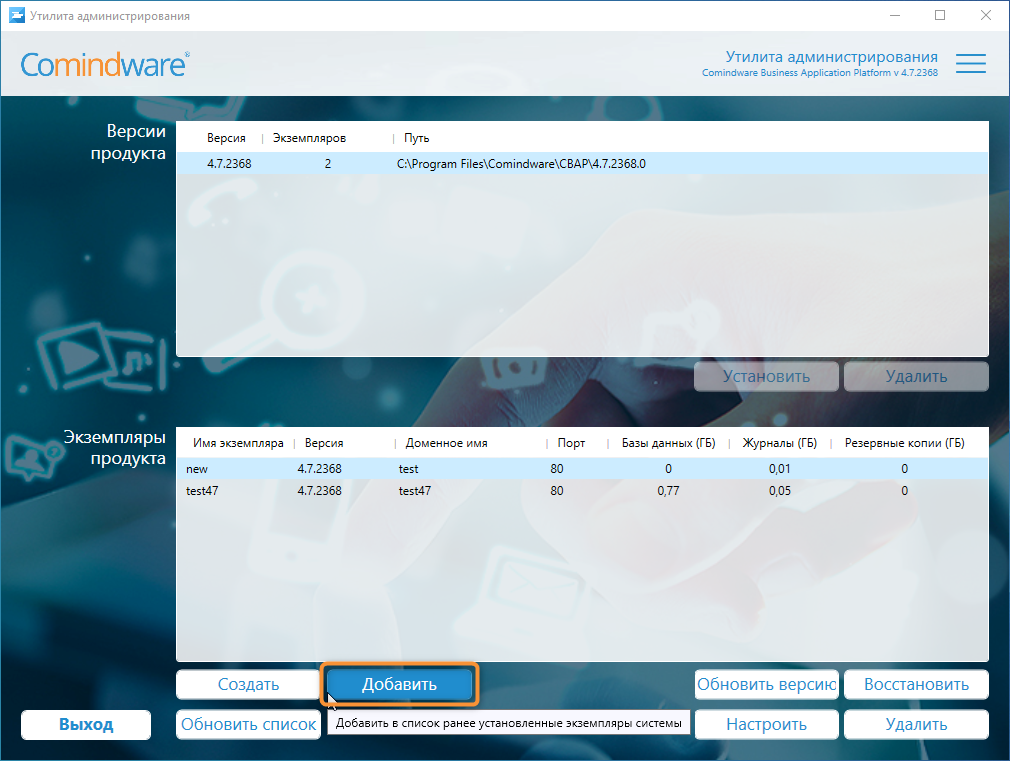Select the instance row named new
The height and width of the screenshot is (761, 1010).
[582, 468]
